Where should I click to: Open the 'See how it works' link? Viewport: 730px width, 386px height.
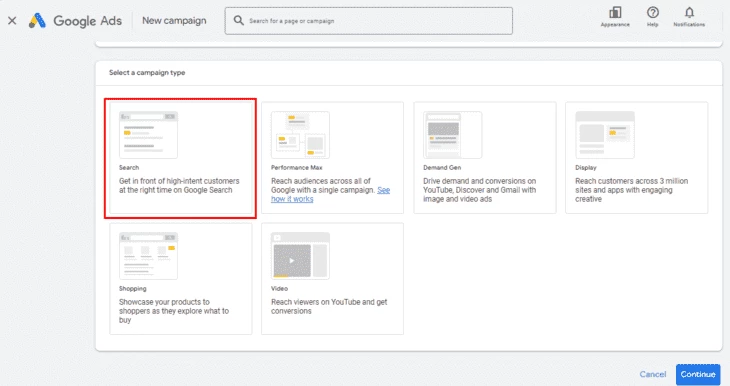click(x=331, y=195)
